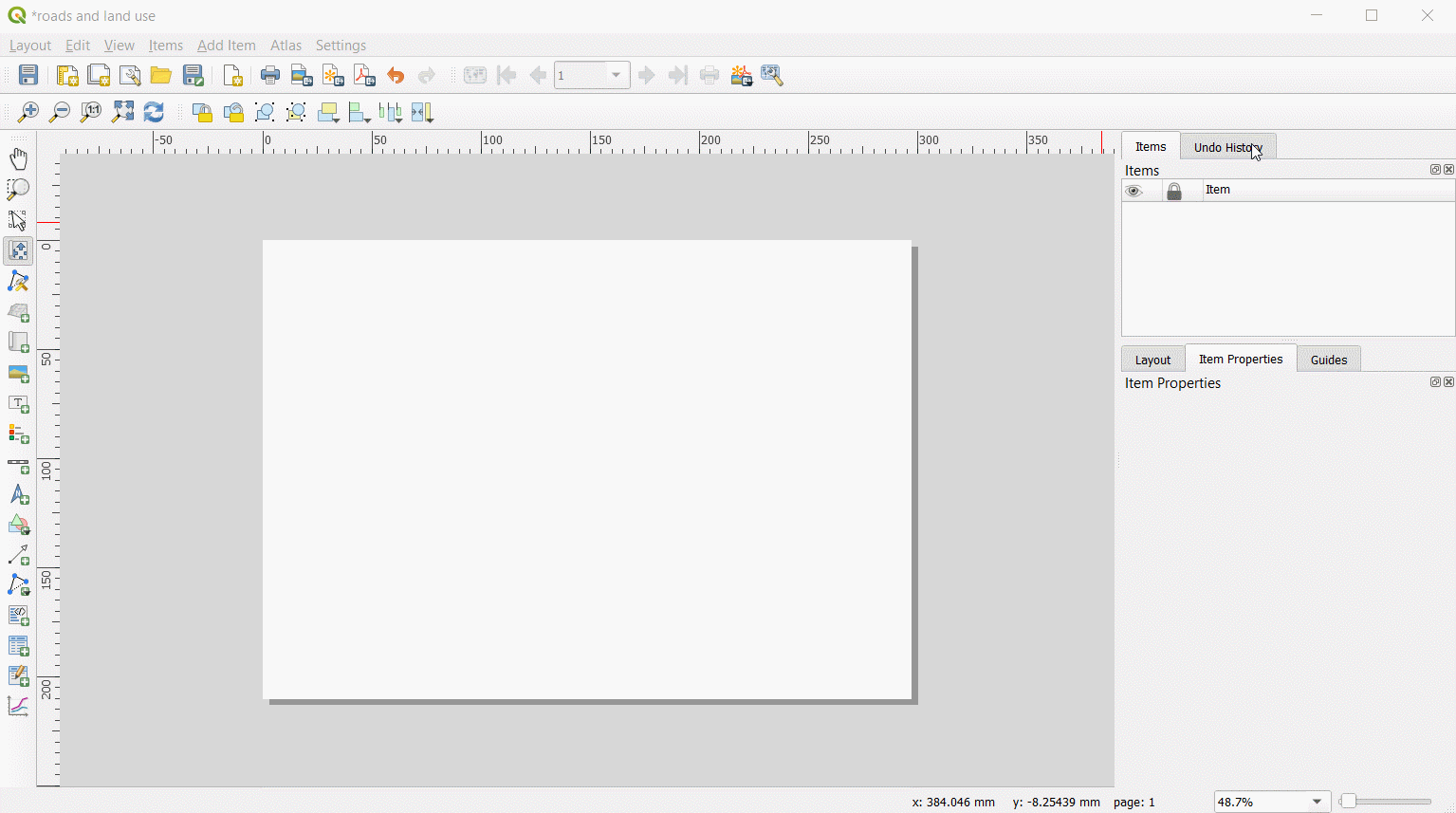Select the Zoom tool in toolbox
The width and height of the screenshot is (1456, 813).
pos(19,190)
